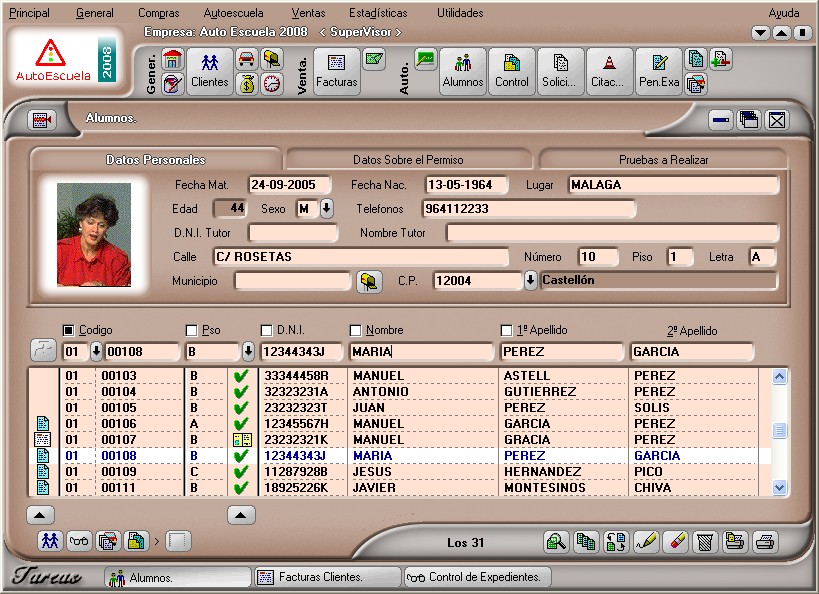
Task: Select the Control de Expedientes taskbar button
Action: [475, 577]
